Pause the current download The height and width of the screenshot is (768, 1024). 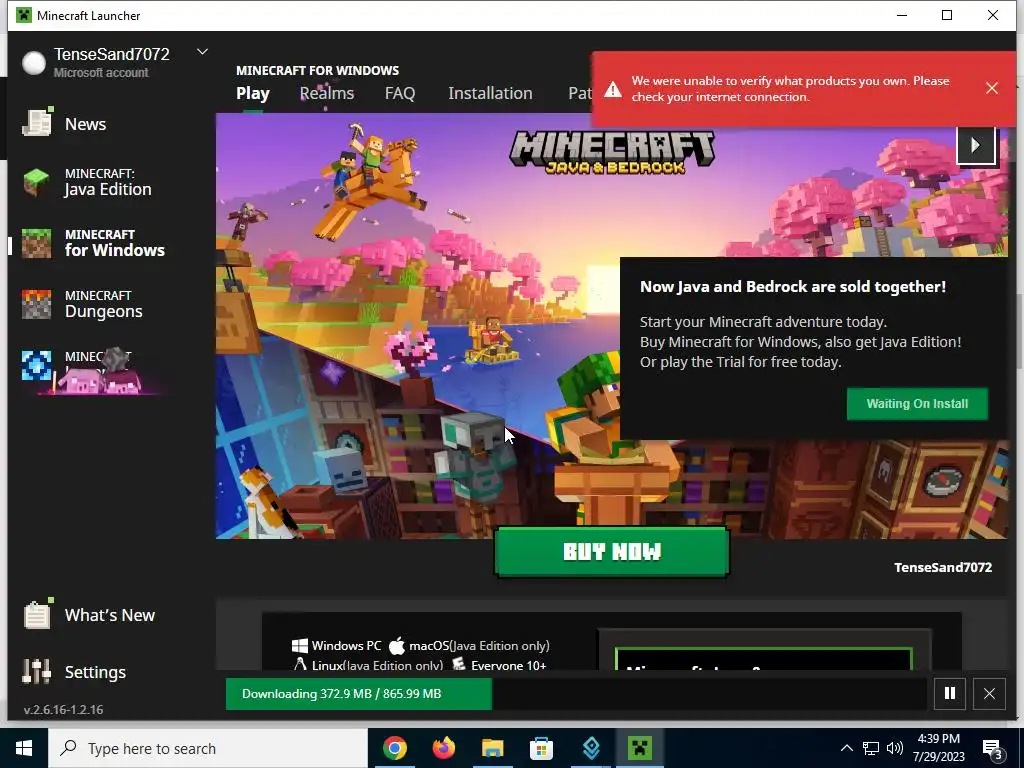[x=950, y=694]
